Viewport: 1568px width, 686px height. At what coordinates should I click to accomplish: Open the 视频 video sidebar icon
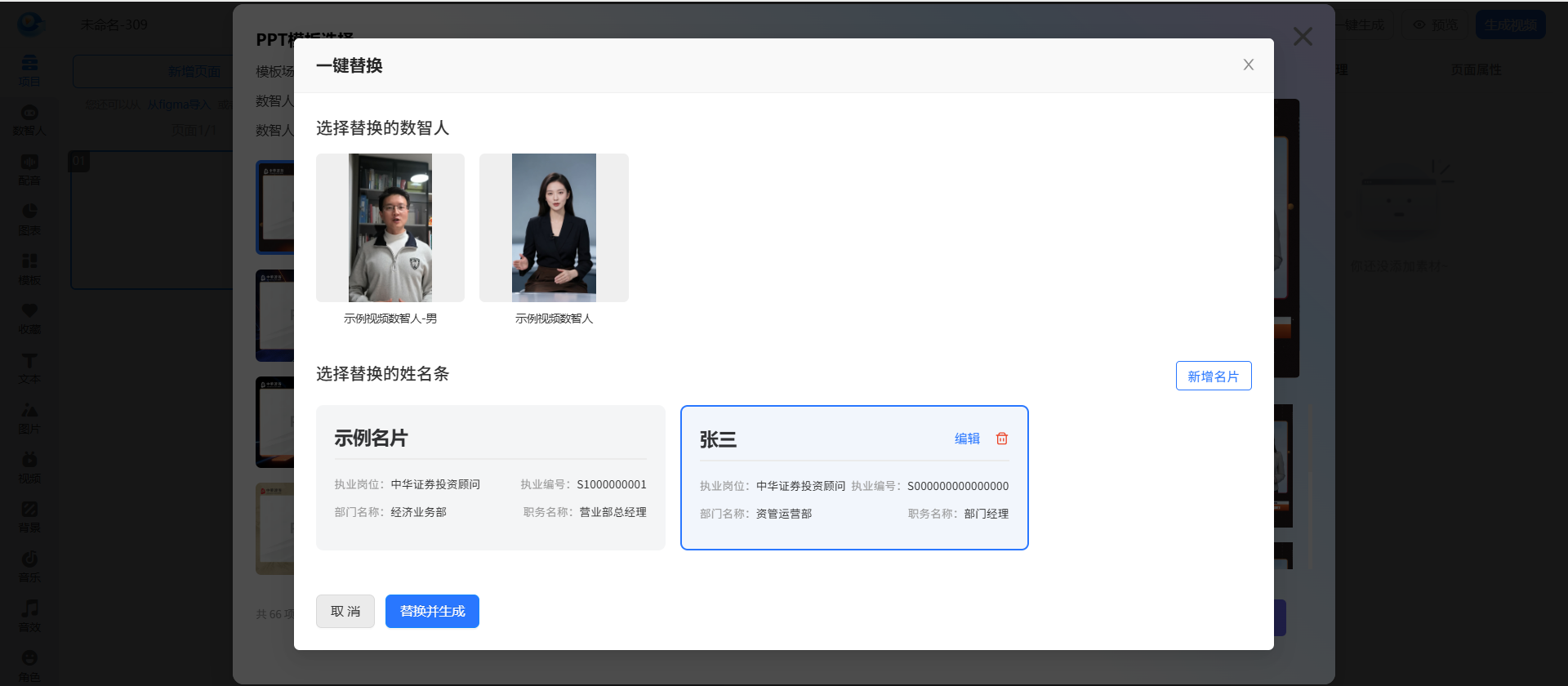[29, 467]
